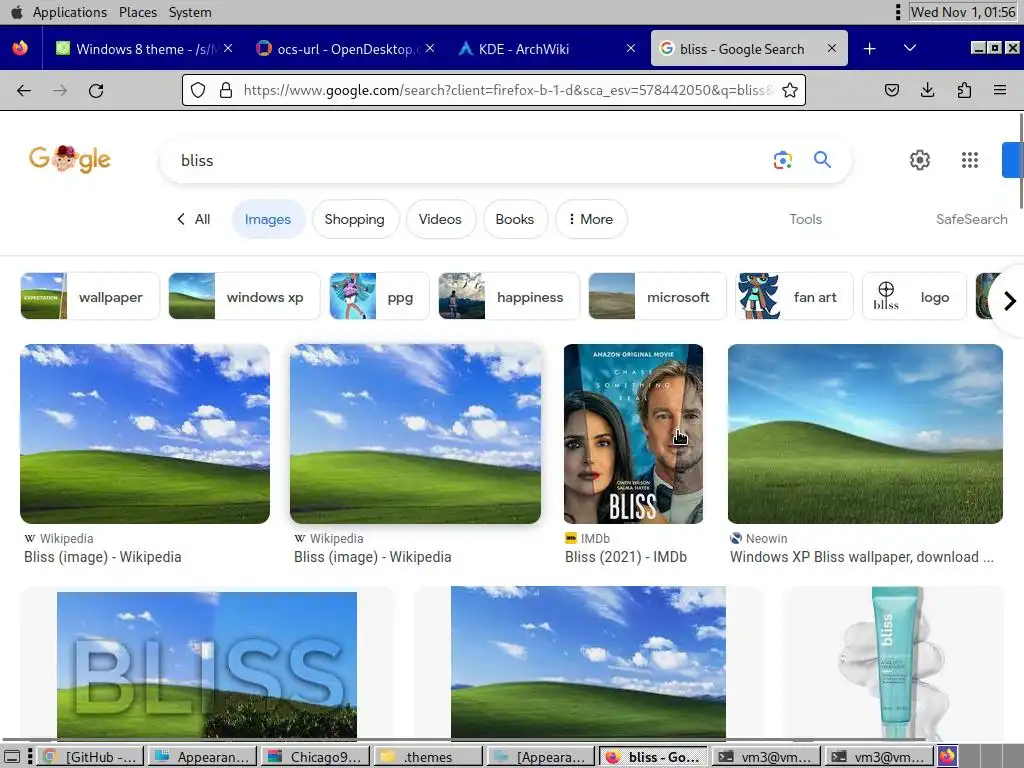Search by image camera icon

pyautogui.click(x=782, y=160)
